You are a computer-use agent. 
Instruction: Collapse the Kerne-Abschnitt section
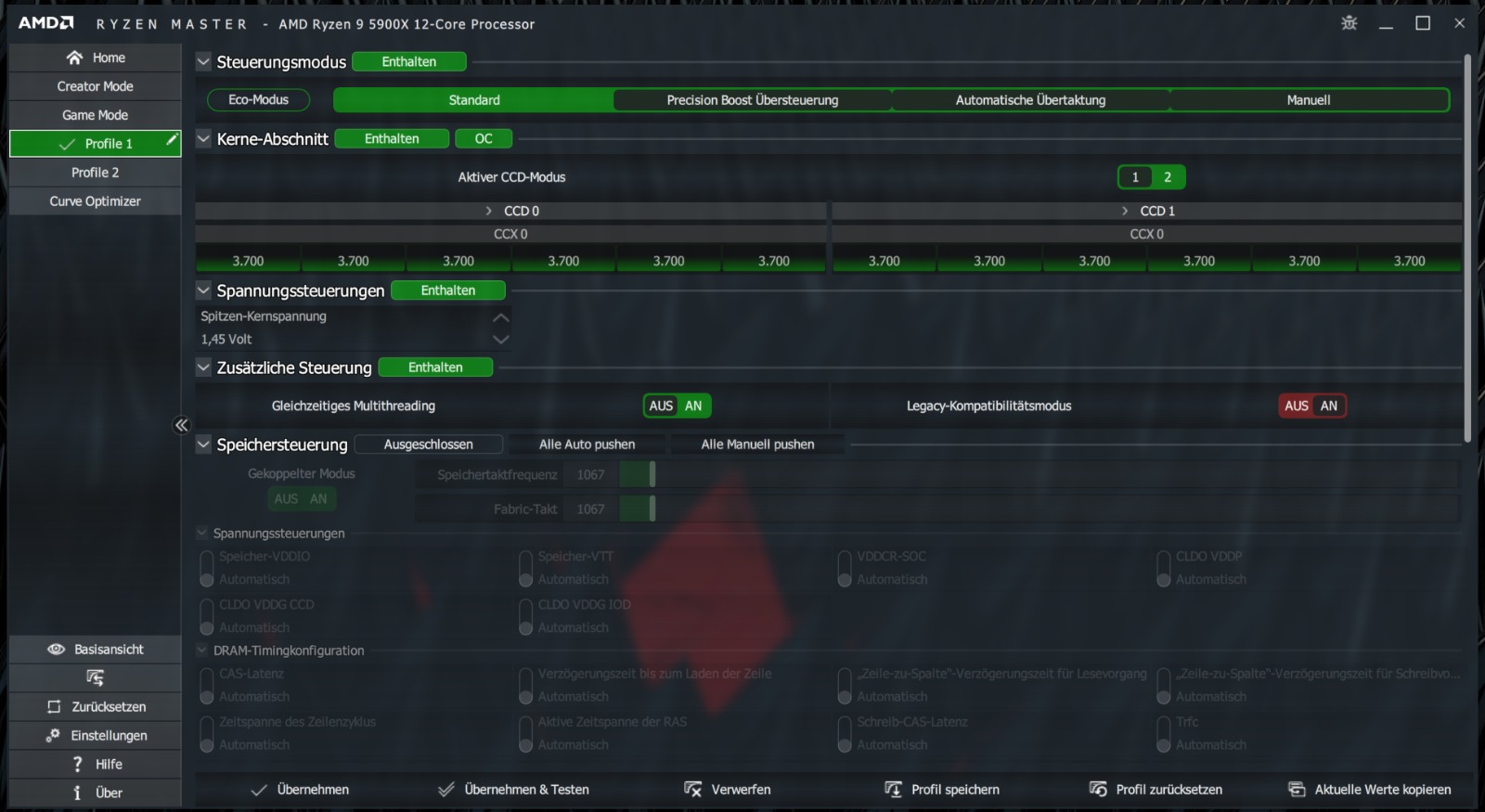(204, 139)
